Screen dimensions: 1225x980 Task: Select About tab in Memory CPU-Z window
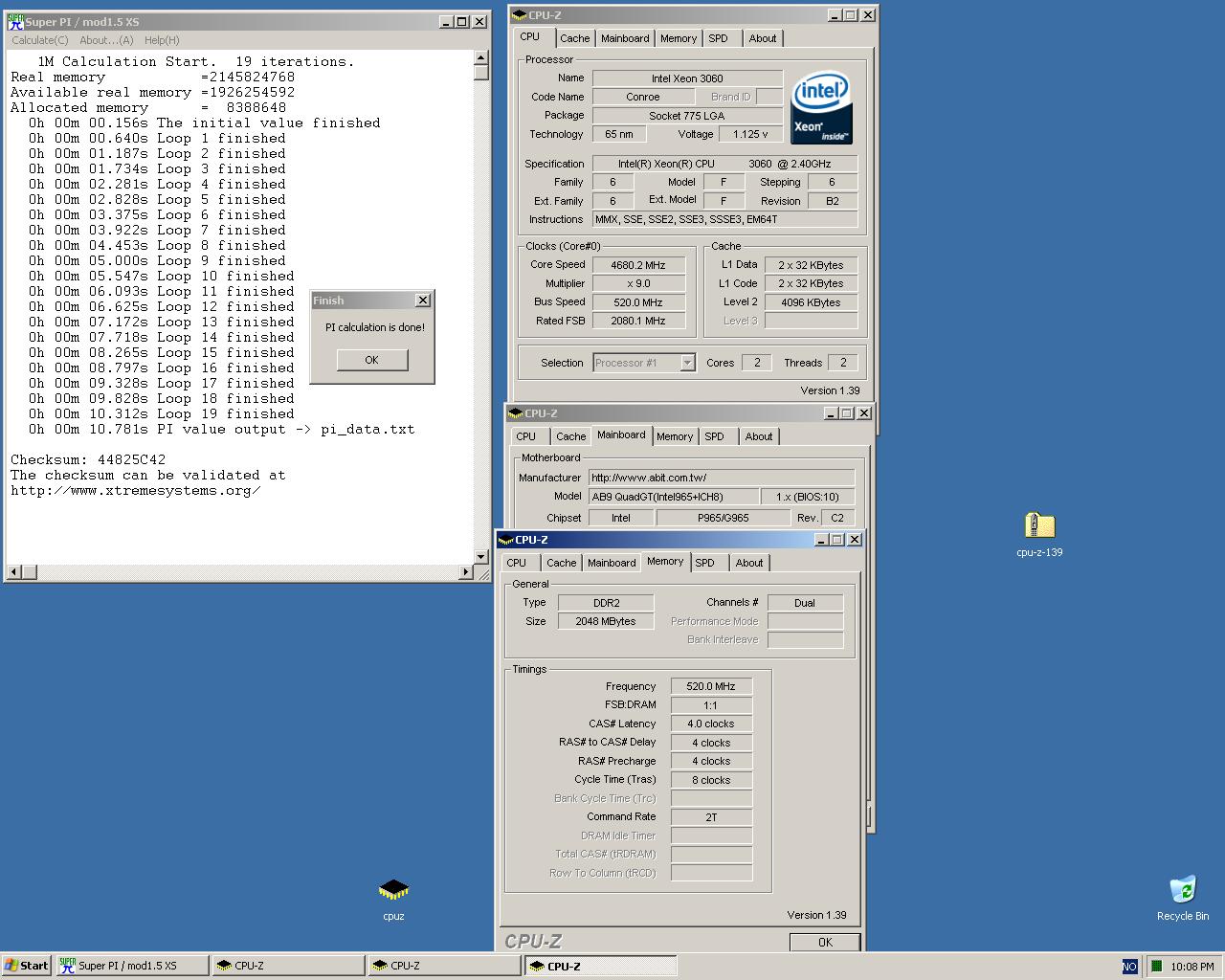click(x=749, y=563)
